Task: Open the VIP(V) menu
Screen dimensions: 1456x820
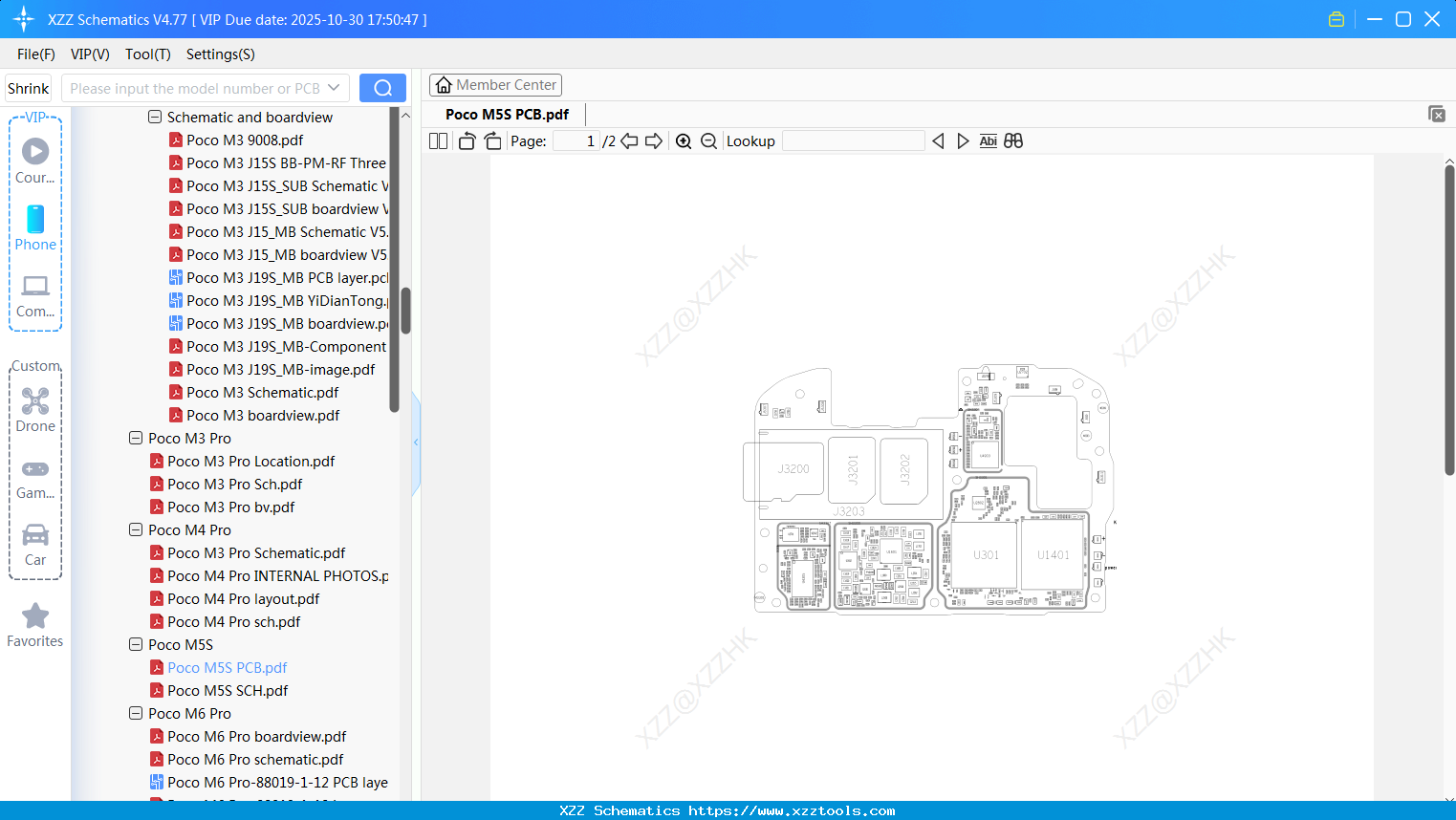Action: coord(90,54)
